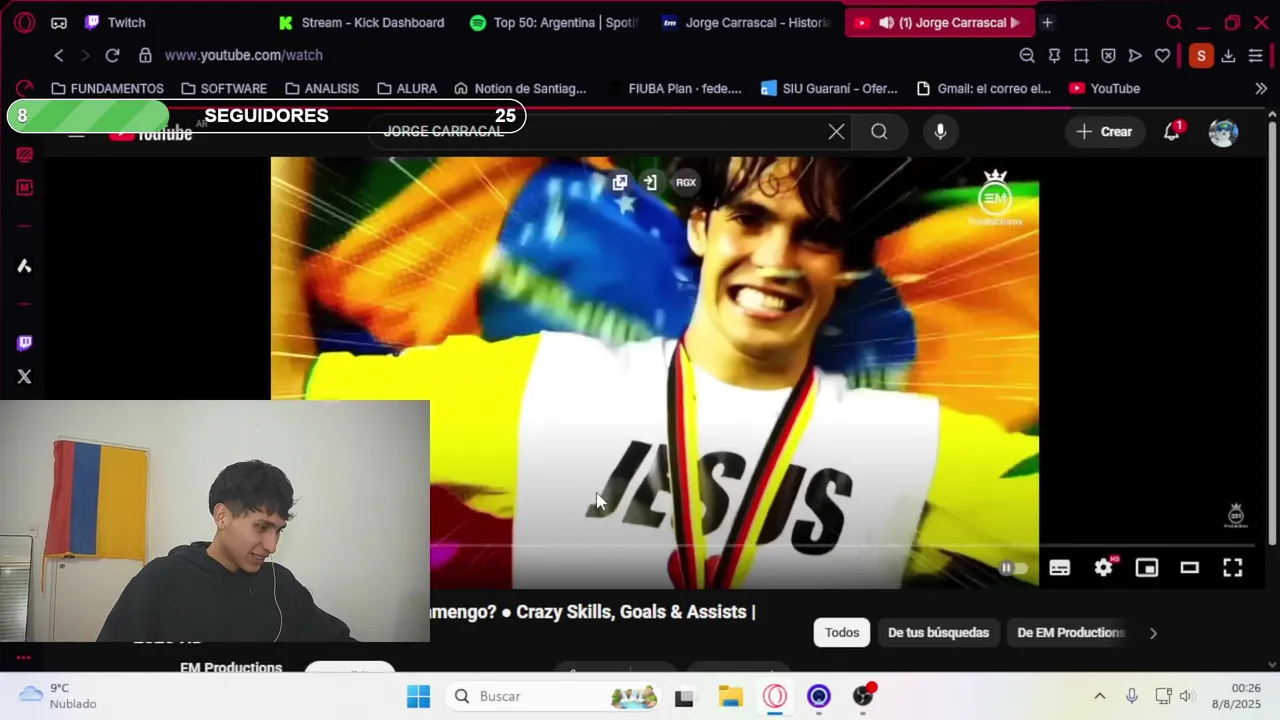This screenshot has width=1280, height=720.
Task: Open the Twitch sidebar panel
Action: 24,343
